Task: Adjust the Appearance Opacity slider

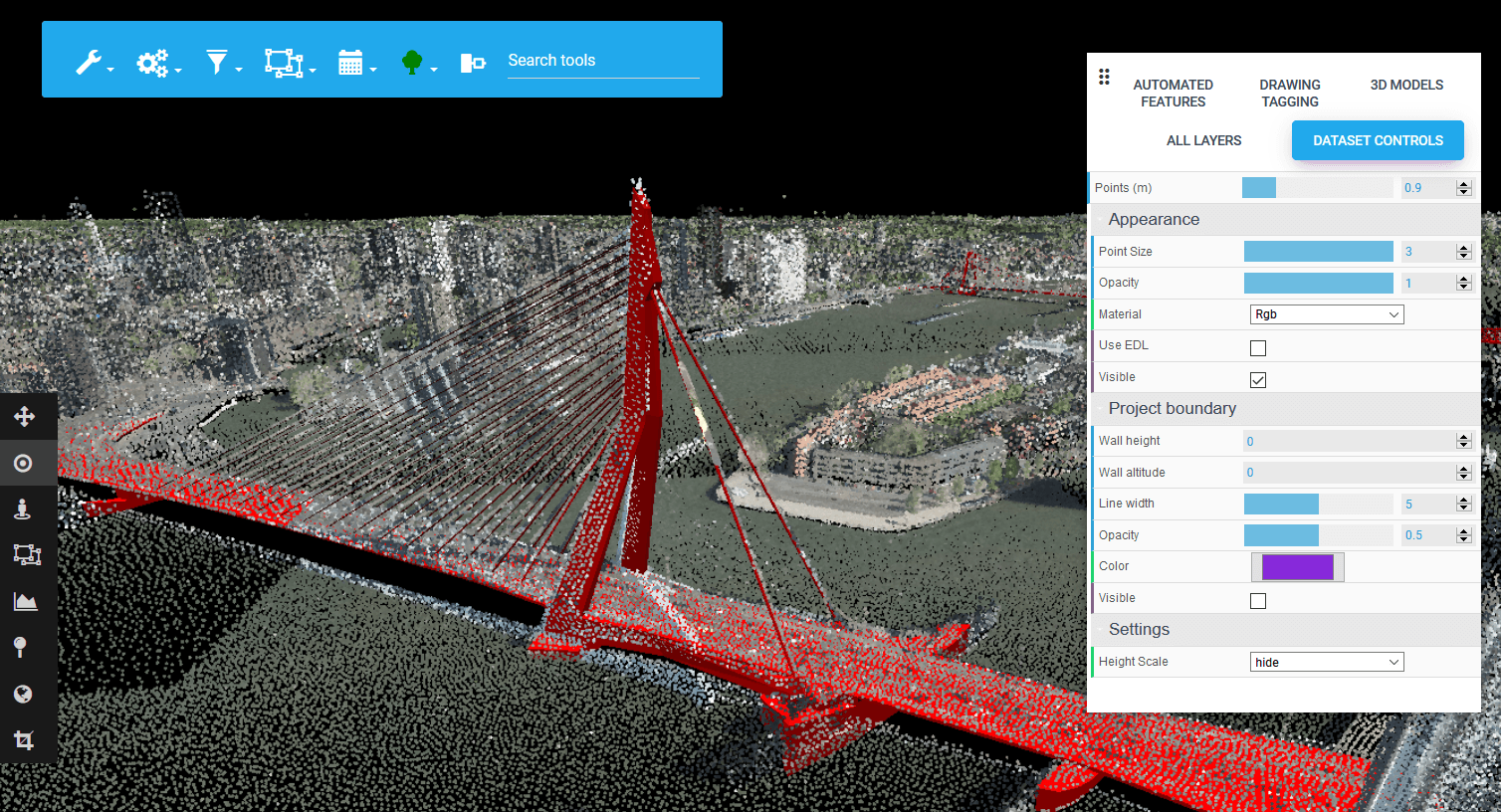Action: pyautogui.click(x=1319, y=283)
